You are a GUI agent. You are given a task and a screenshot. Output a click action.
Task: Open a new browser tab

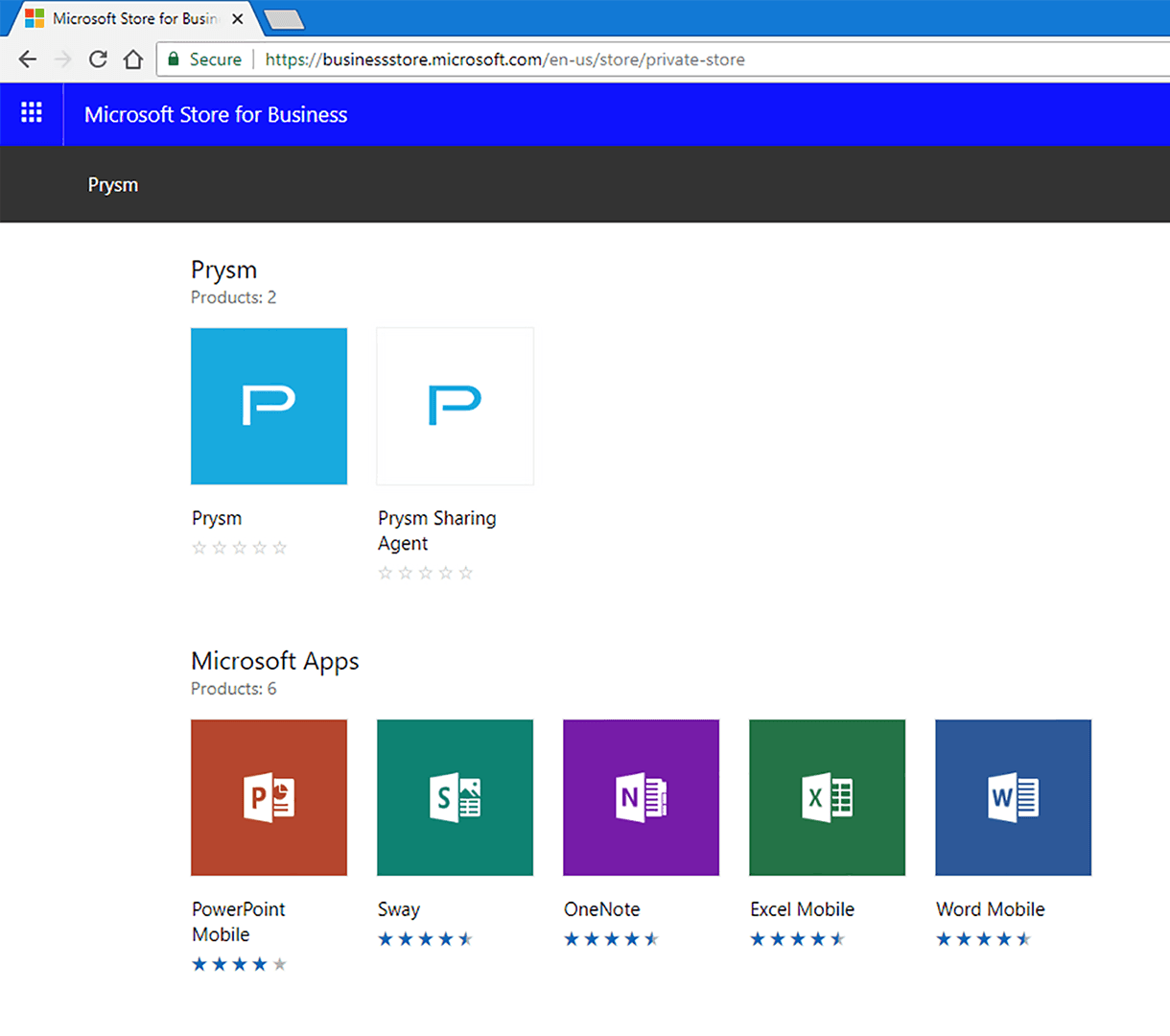click(x=284, y=19)
